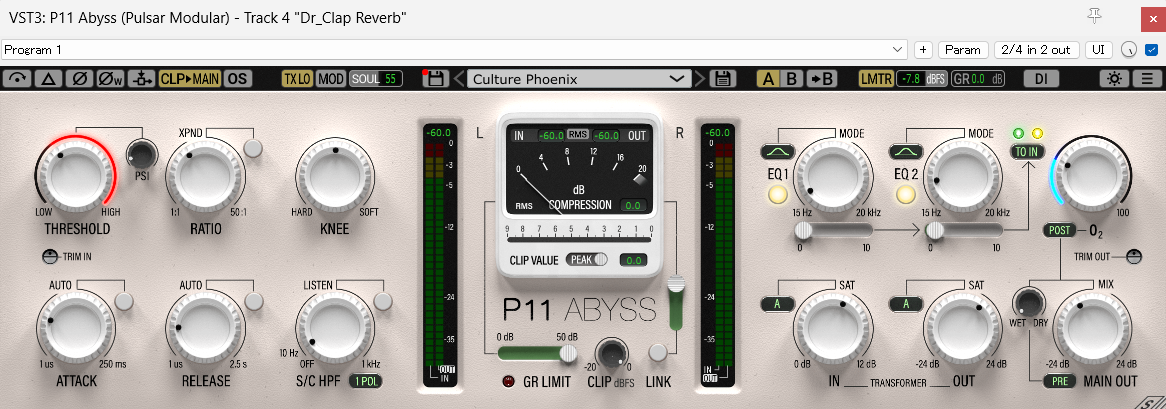The height and width of the screenshot is (409, 1166).
Task: Click the 1 POL filter slope selector
Action: [364, 381]
